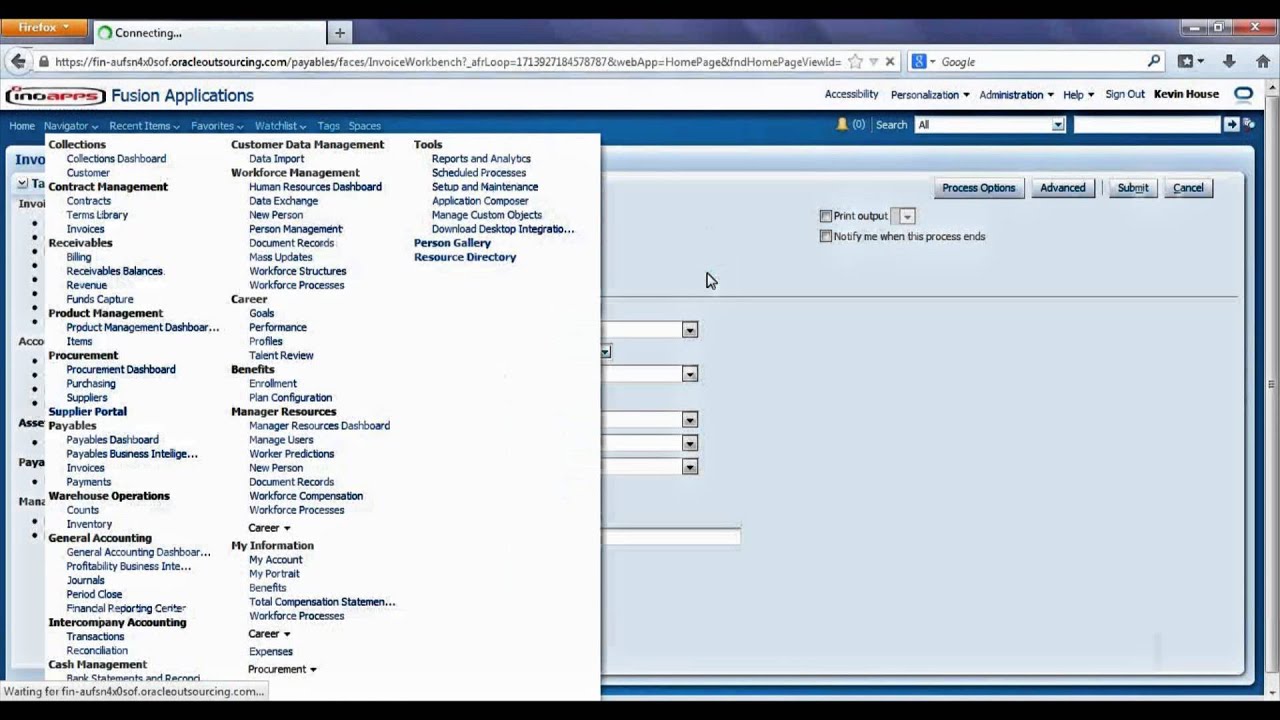Click the magnifier in Google search box

tap(1154, 61)
